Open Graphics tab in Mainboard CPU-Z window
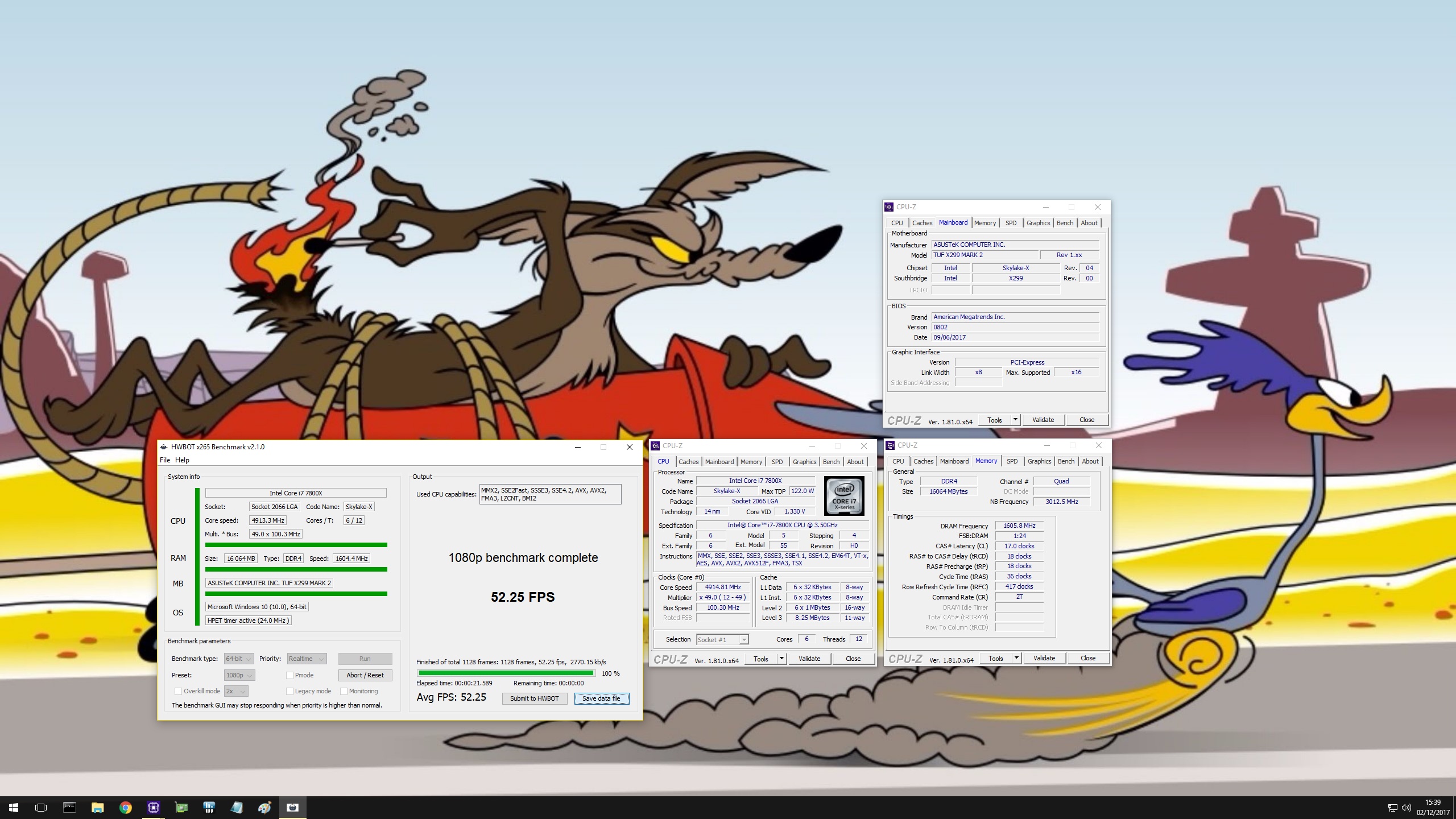Screen dimensions: 1456x819 [x=1038, y=223]
